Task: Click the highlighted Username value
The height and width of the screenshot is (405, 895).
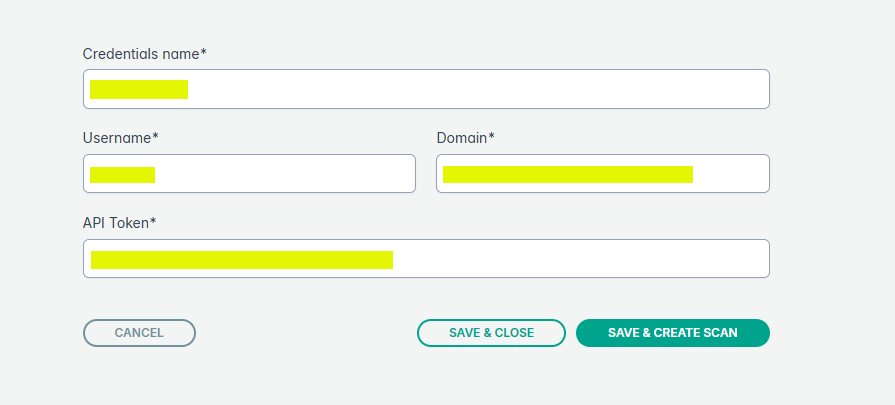Action: coord(122,175)
